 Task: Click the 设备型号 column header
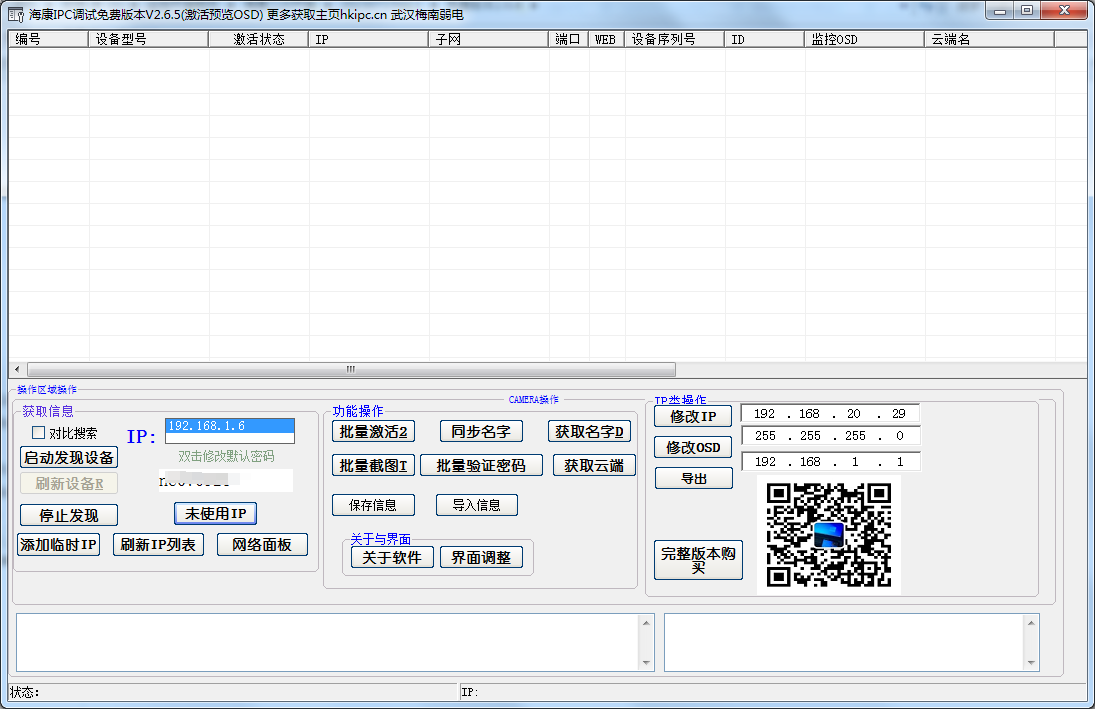(x=149, y=39)
